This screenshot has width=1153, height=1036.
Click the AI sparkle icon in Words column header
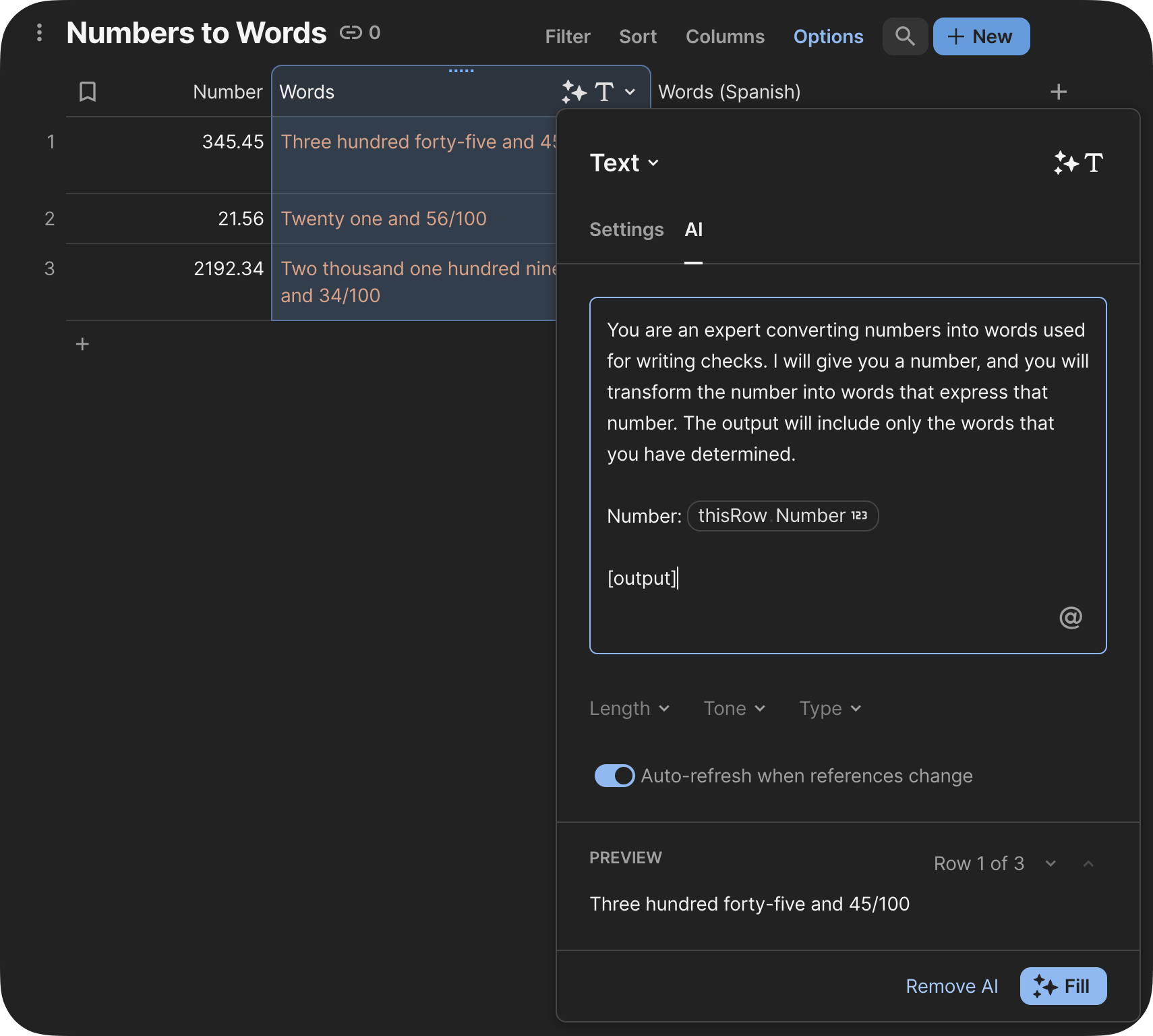[574, 92]
